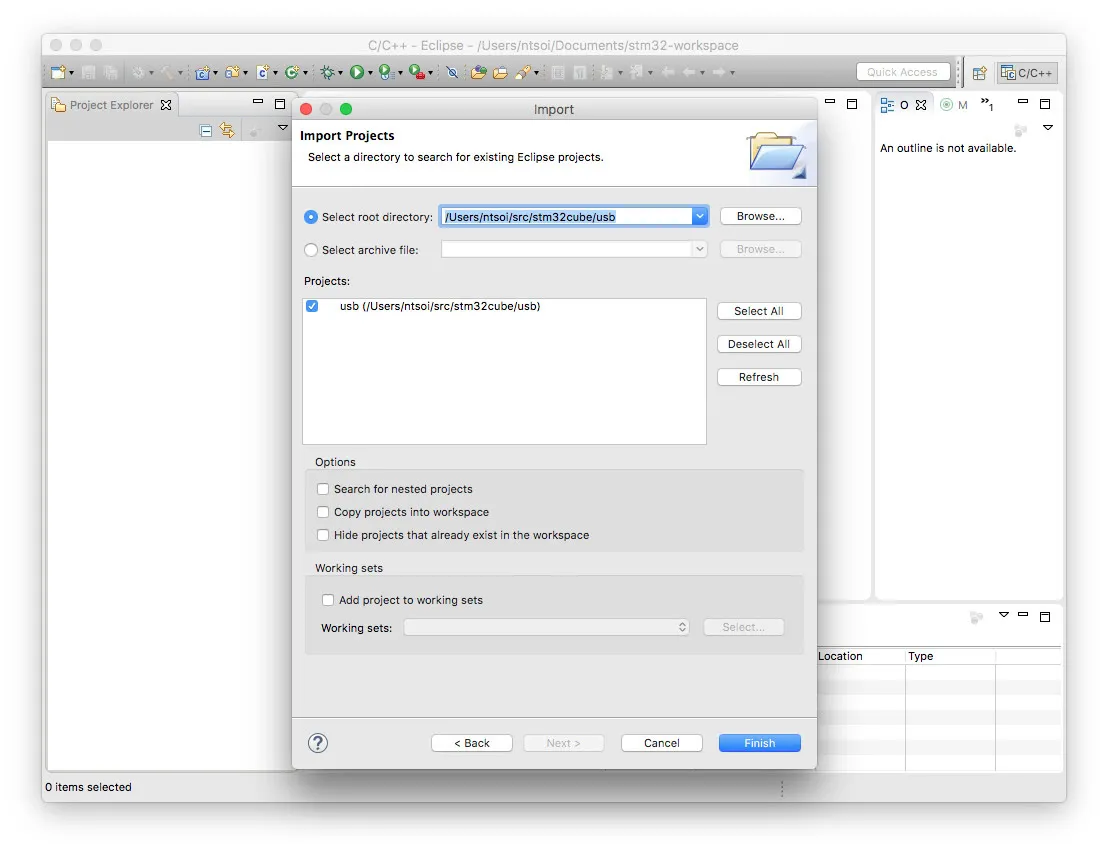Click the Quick Access search field

click(902, 72)
